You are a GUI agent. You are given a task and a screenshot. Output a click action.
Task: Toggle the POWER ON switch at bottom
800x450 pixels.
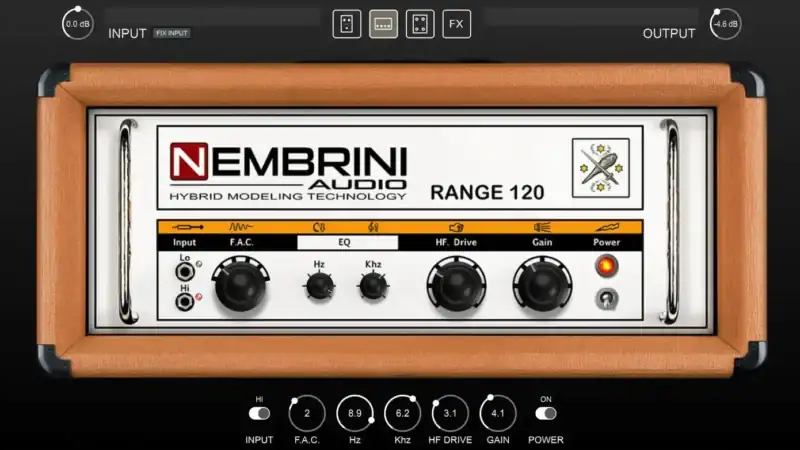tap(545, 414)
